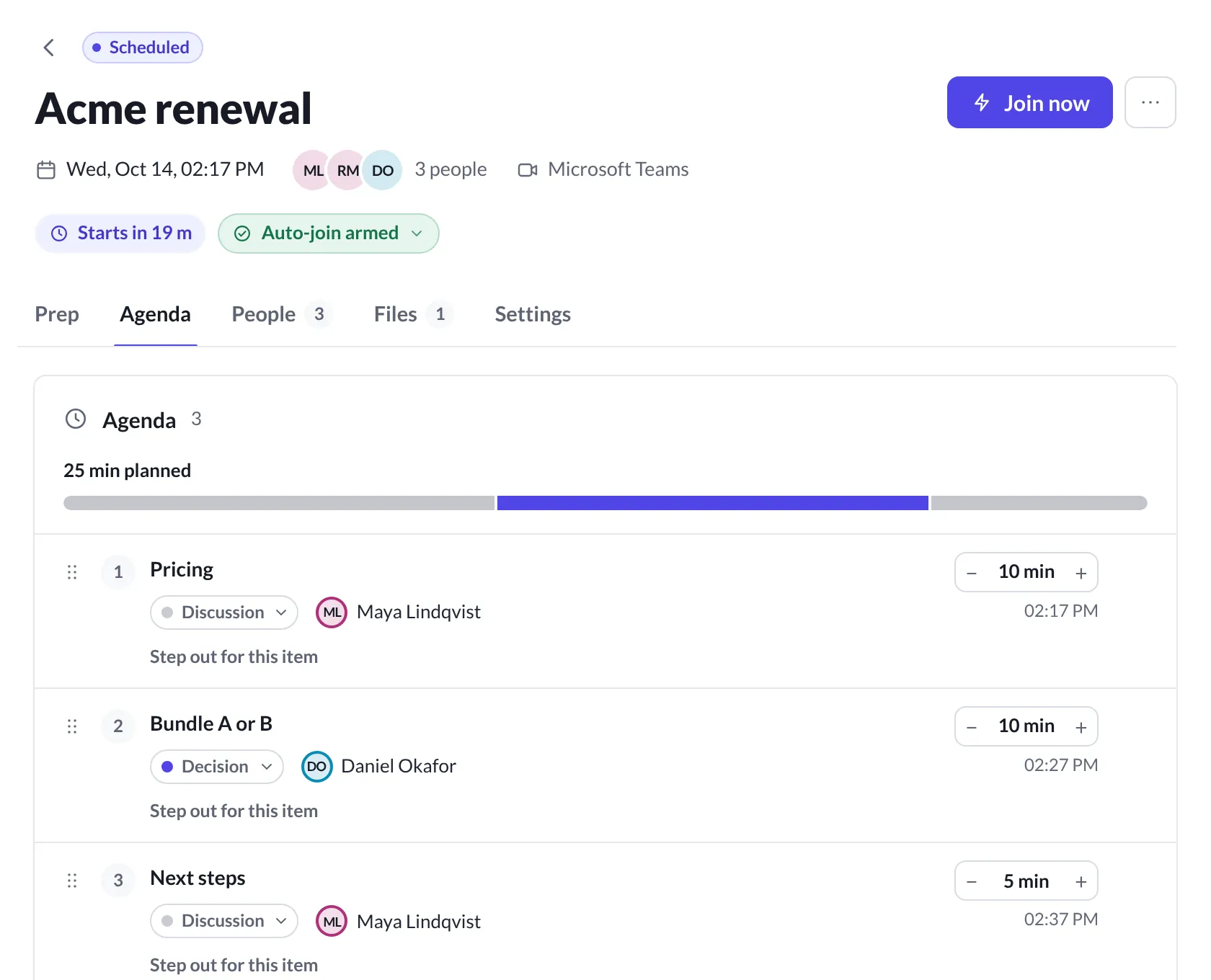Screen dimensions: 1211x980
Task: Select the blue segment in agenda timeline bar
Action: (x=713, y=503)
